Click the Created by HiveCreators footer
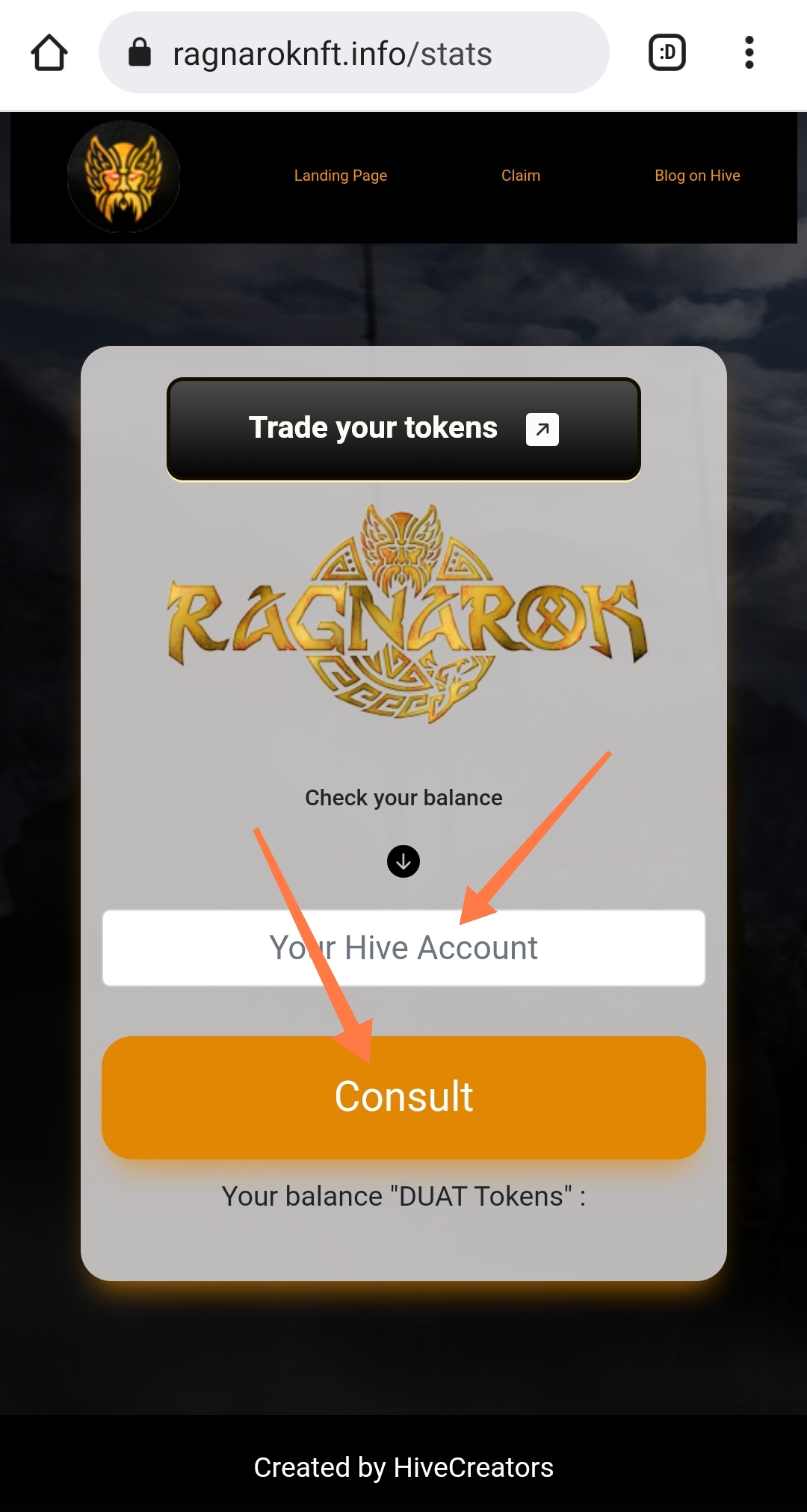Screen dimensions: 807x1512 [x=403, y=1468]
